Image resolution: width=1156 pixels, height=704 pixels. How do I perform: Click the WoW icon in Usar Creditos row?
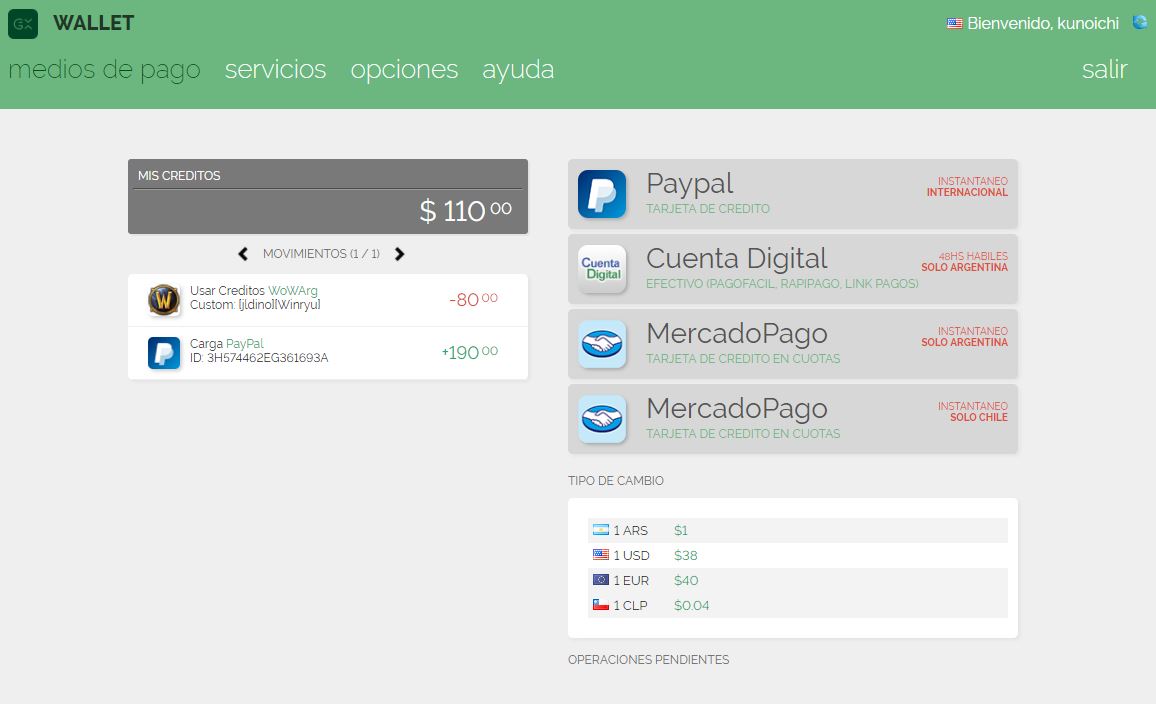(x=164, y=300)
